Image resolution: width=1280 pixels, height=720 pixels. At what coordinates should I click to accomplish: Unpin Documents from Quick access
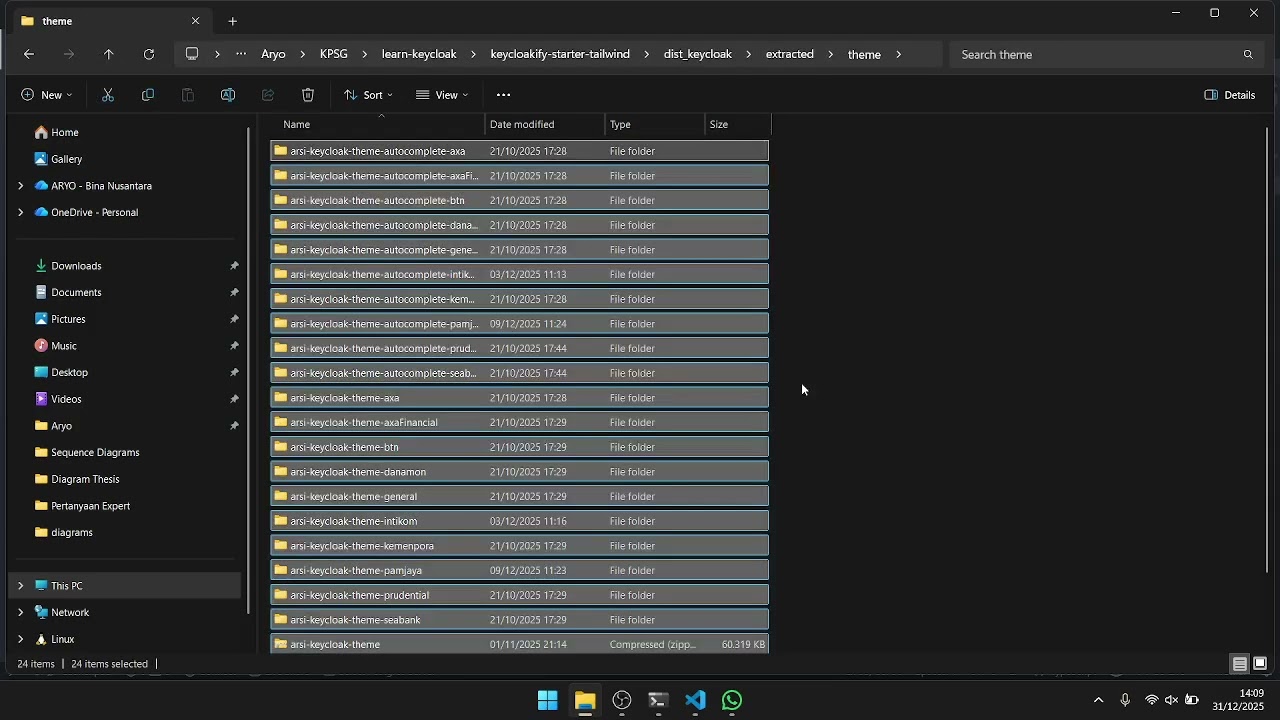(234, 293)
